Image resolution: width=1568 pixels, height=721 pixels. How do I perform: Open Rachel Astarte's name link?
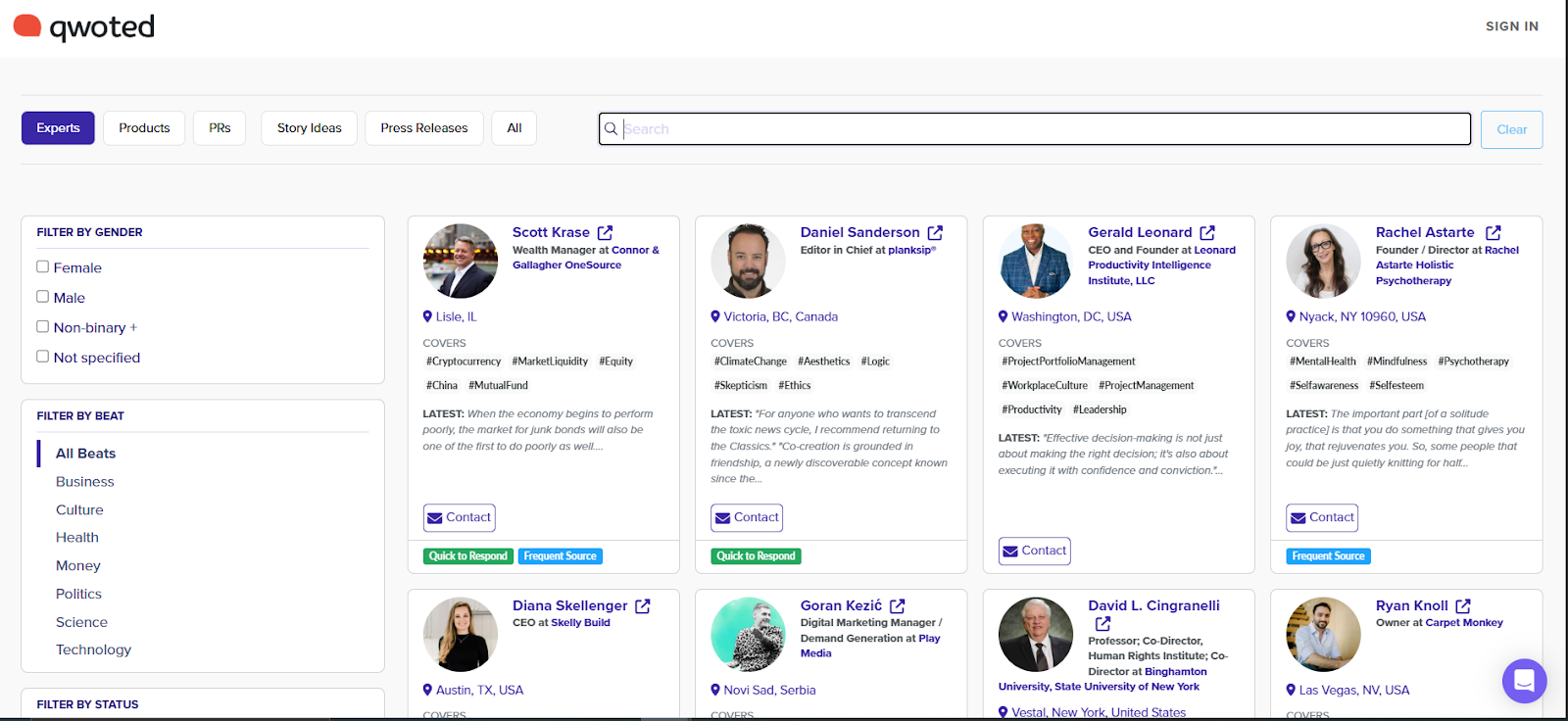(x=1425, y=232)
